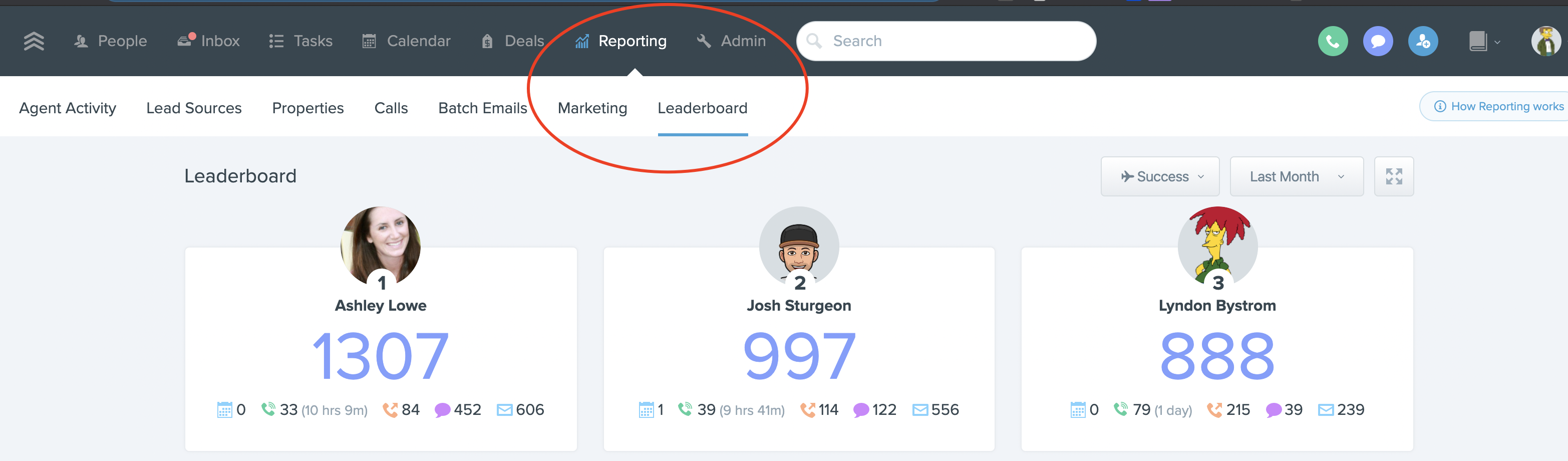Click the purple chat message button

click(1378, 42)
